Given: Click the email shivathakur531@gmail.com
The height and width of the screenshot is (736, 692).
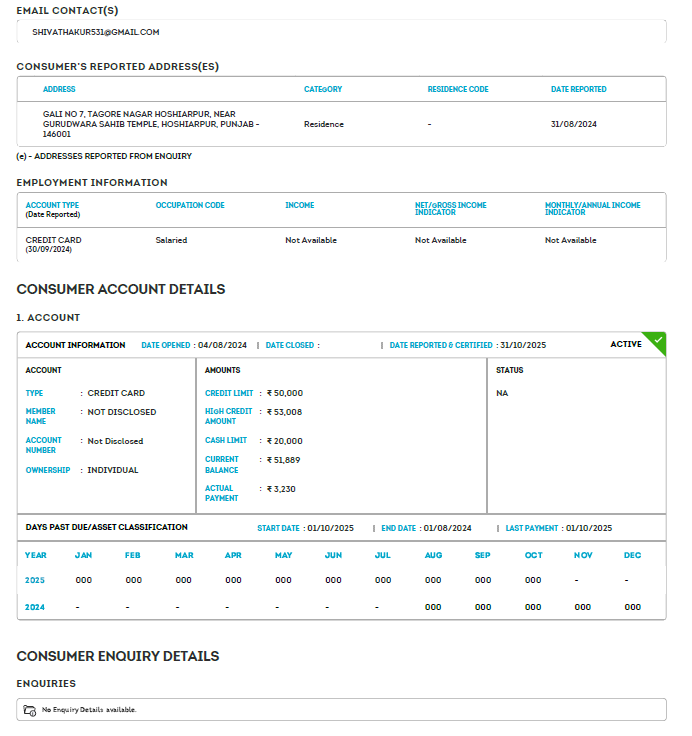Looking at the screenshot, I should [x=96, y=32].
